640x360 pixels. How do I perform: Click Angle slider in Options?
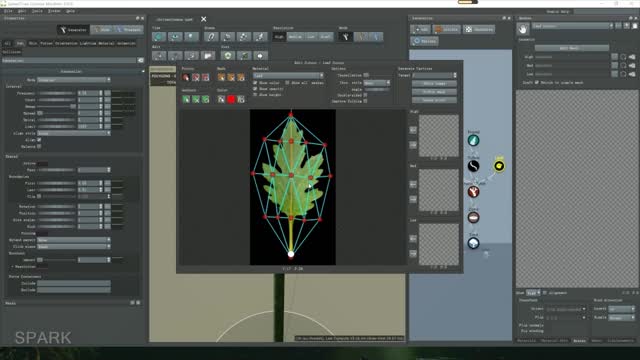pyautogui.click(x=376, y=89)
